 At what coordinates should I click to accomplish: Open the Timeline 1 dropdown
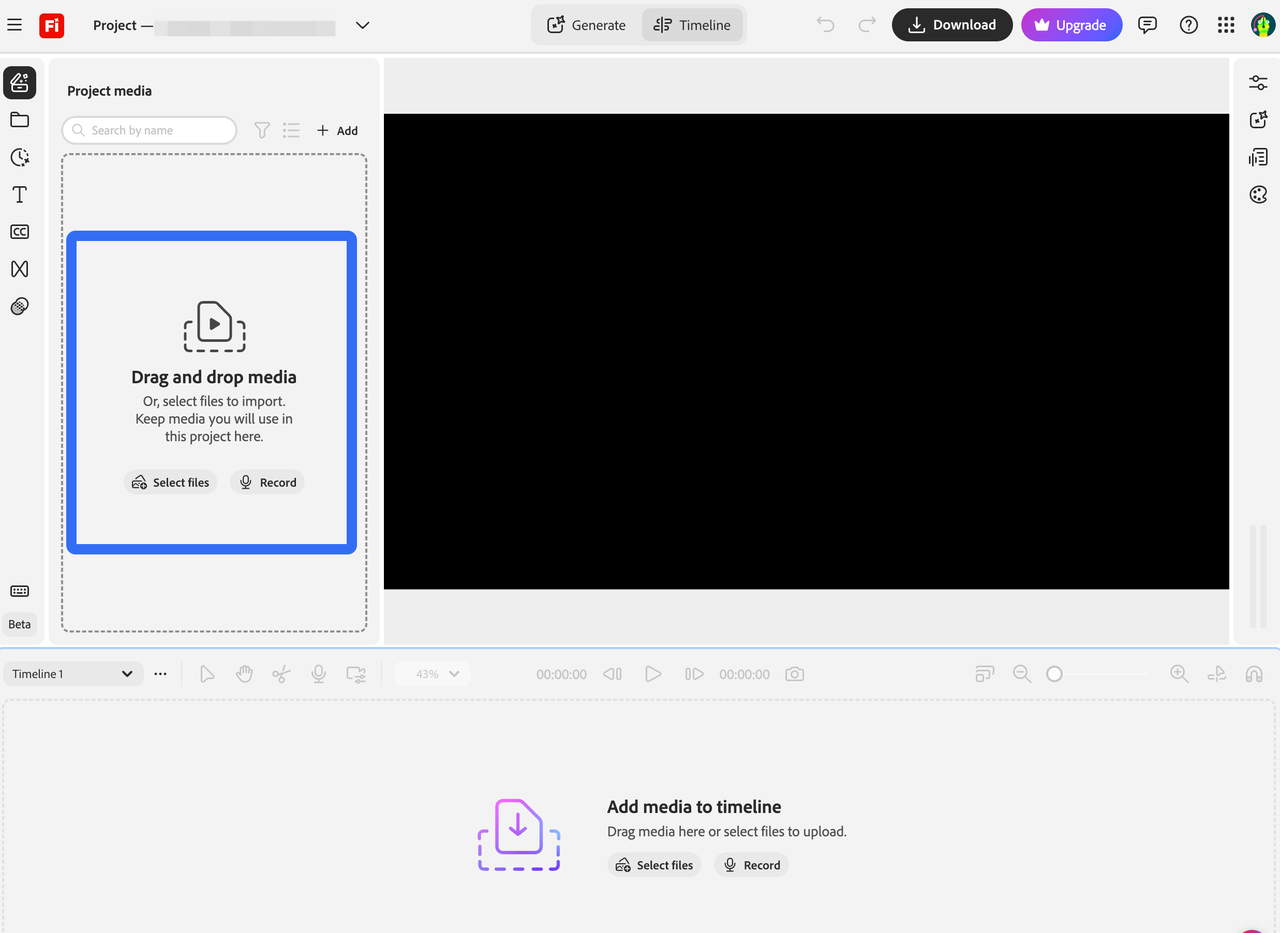[73, 674]
